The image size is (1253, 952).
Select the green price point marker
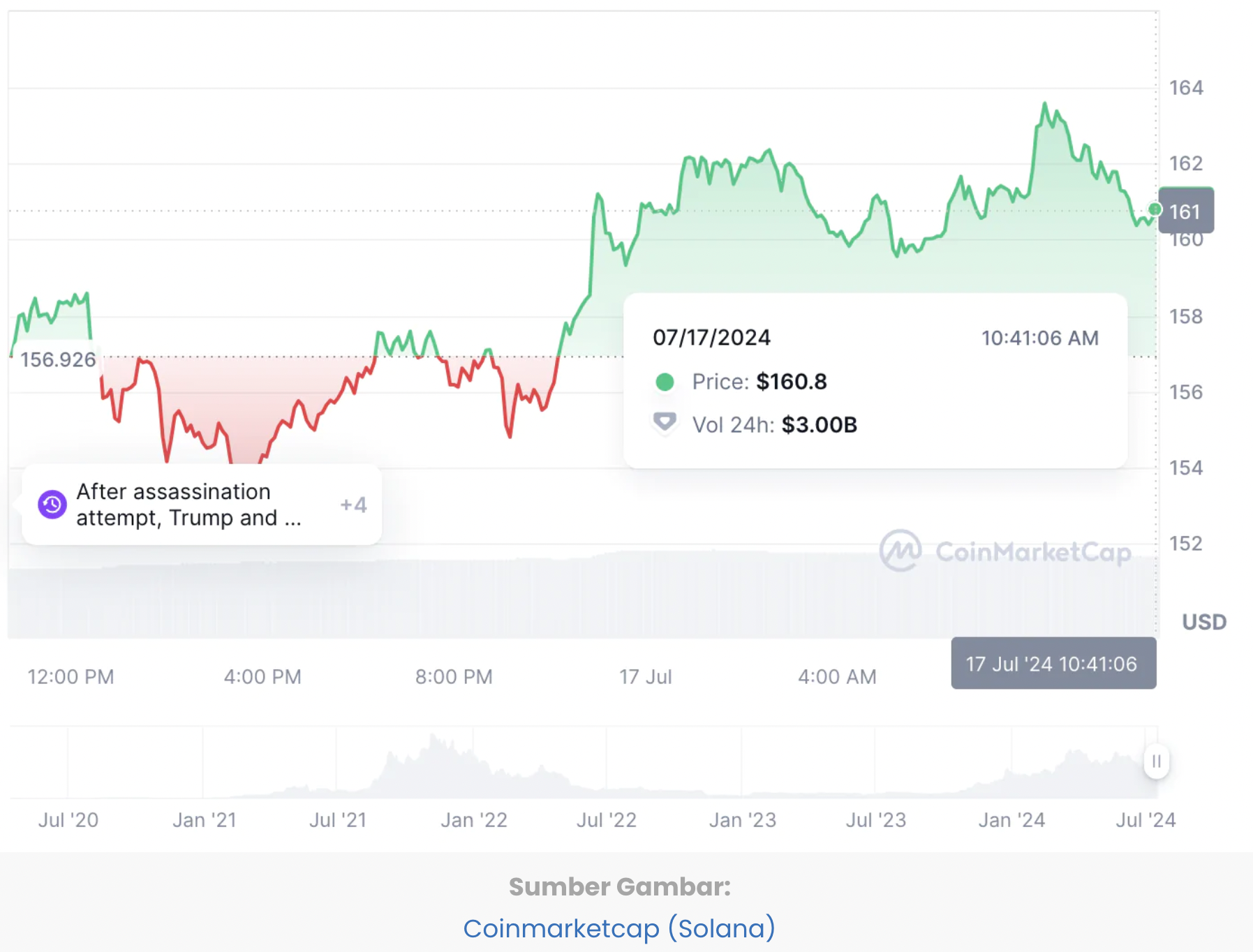[1155, 209]
